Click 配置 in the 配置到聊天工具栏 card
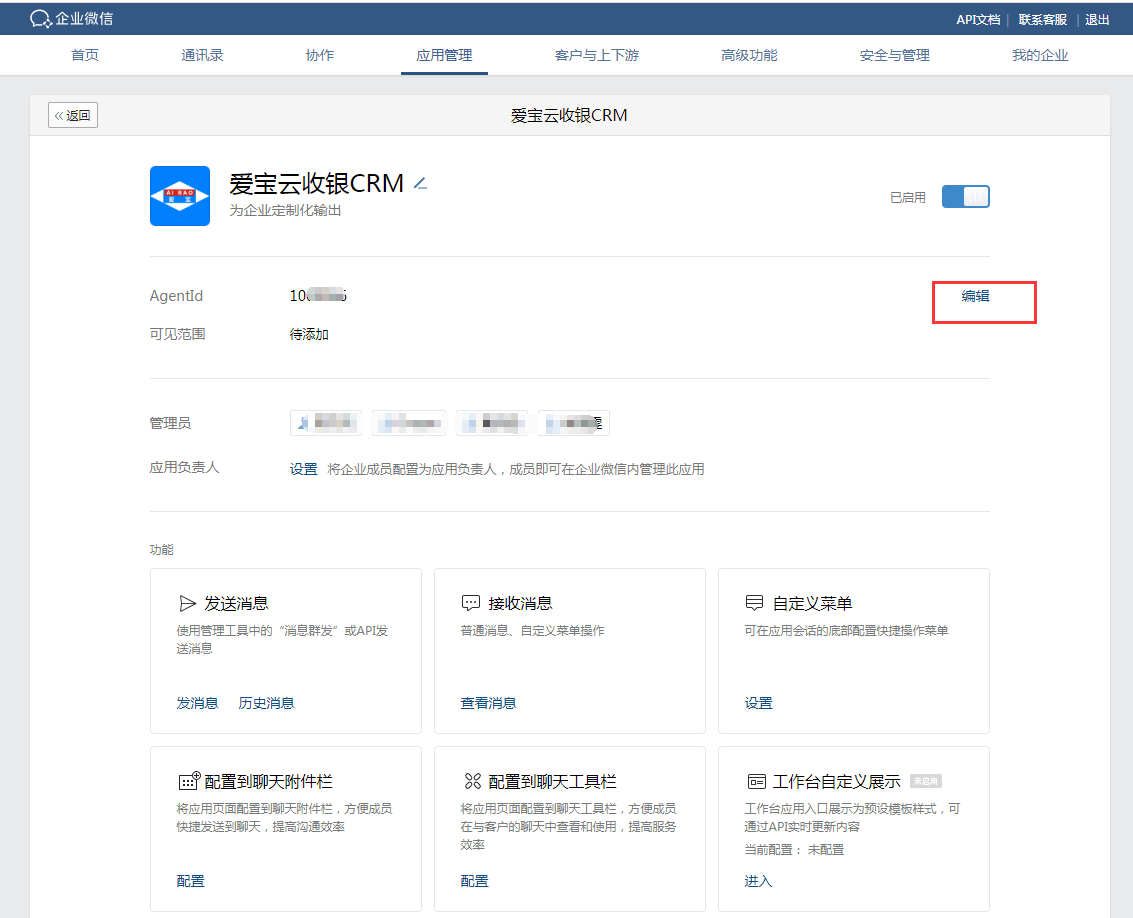This screenshot has width=1133, height=918. click(x=475, y=881)
